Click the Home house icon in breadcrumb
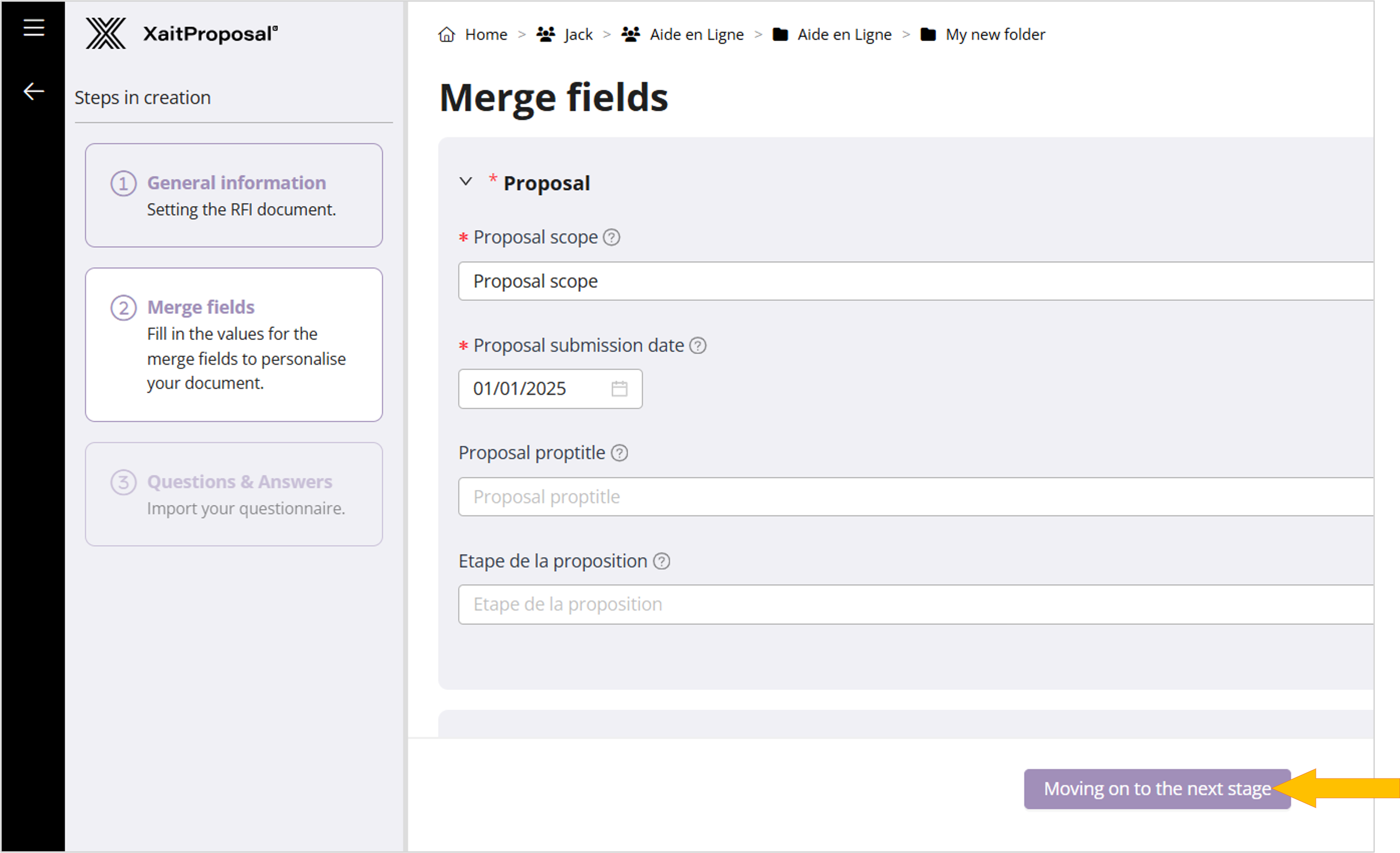 (x=447, y=35)
